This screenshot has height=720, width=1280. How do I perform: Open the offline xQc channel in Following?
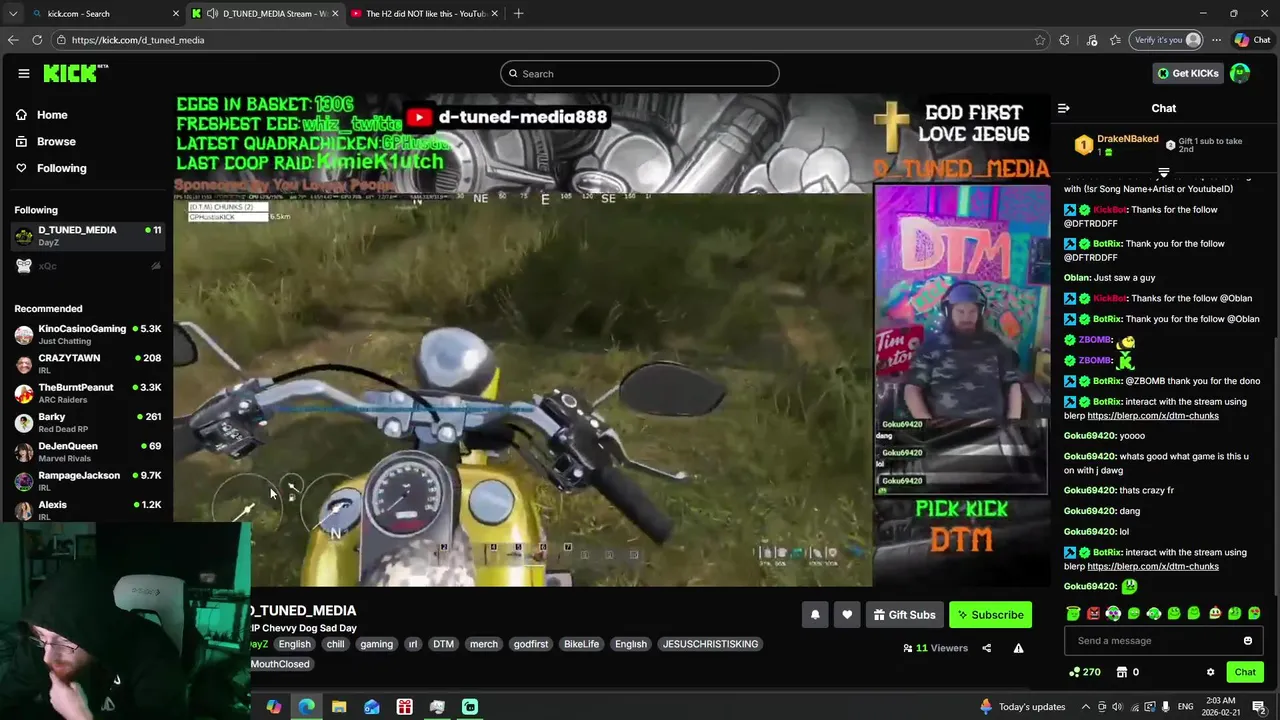coord(88,266)
